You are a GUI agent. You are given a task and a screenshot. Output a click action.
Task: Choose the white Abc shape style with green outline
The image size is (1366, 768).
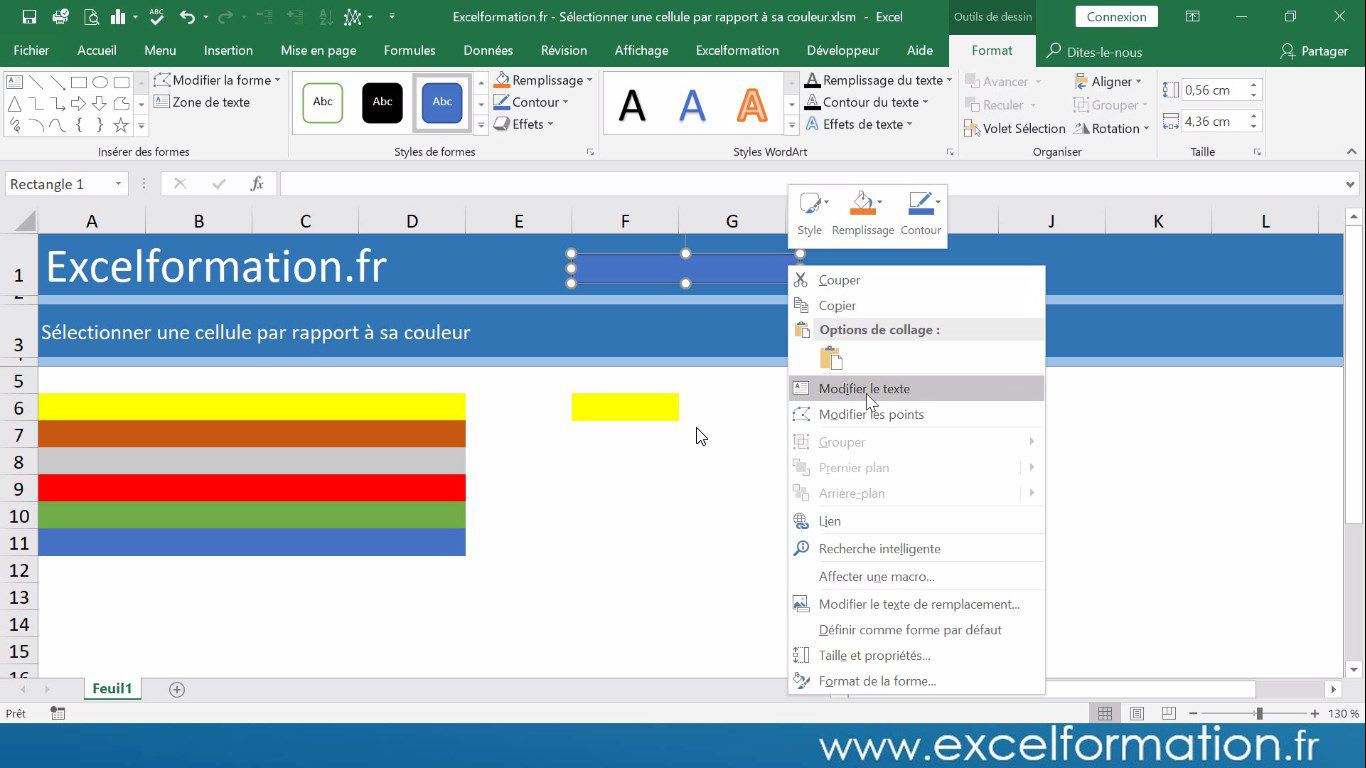[x=323, y=102]
